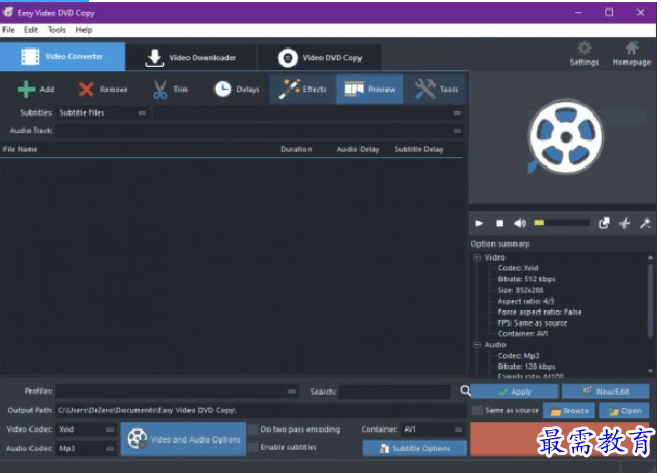
Task: Select 'Bitrate: 128 kbps' tree row
Action: 526,367
